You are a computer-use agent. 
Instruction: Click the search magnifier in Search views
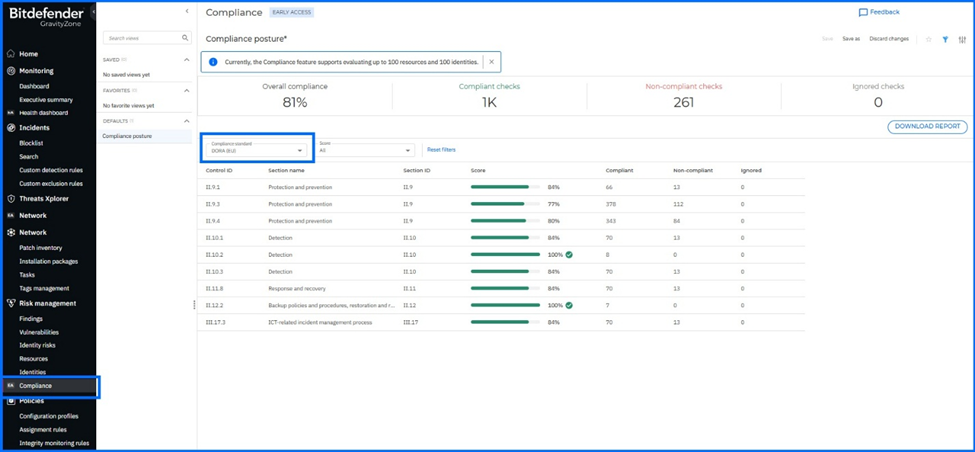[185, 38]
